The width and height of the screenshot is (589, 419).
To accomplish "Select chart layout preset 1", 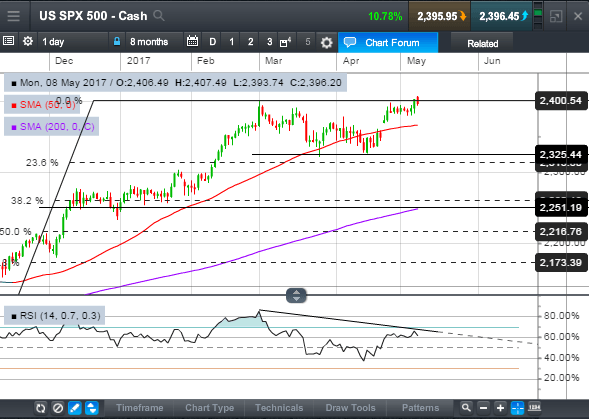I will click(x=231, y=42).
